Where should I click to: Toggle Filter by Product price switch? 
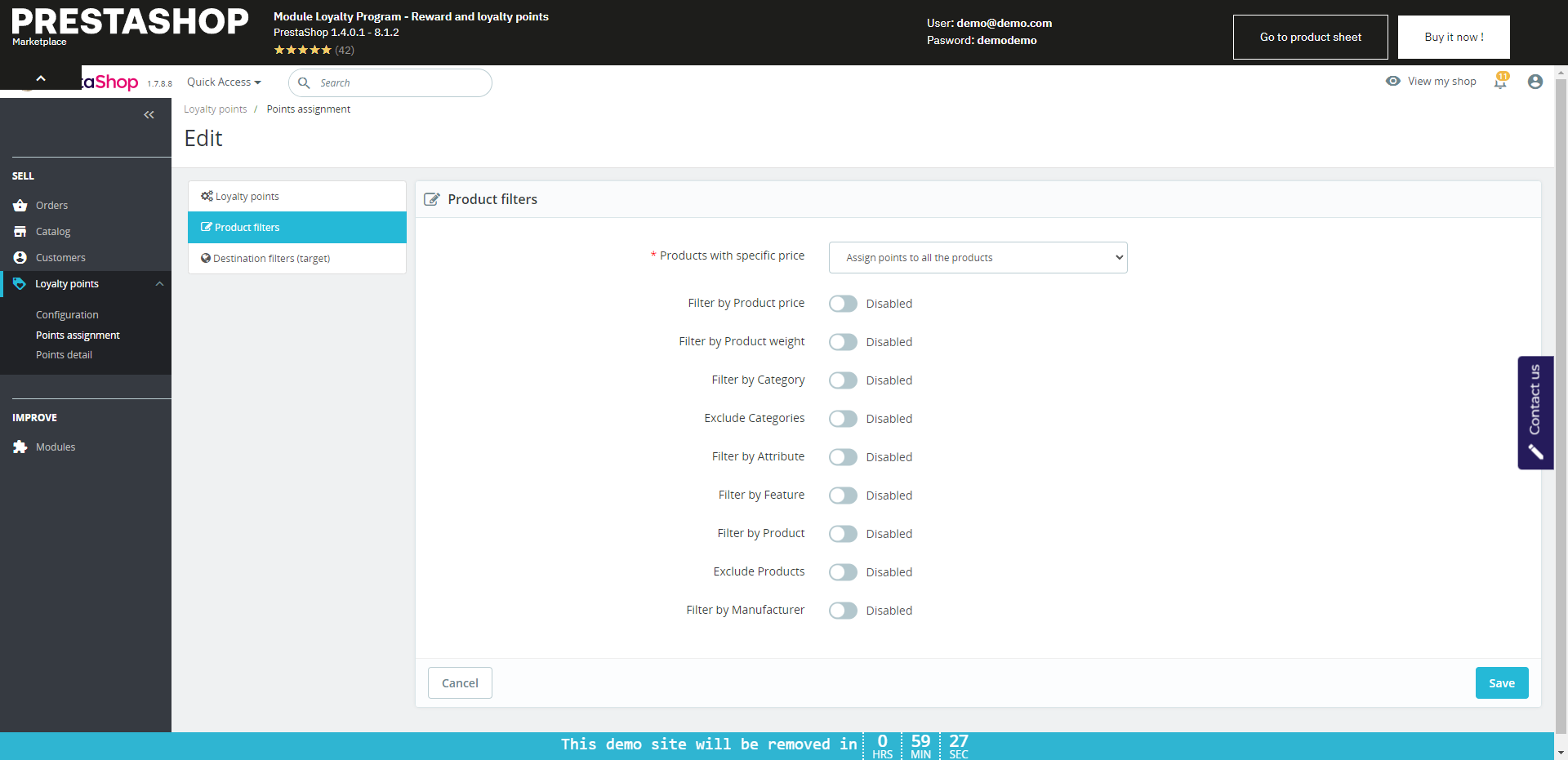click(x=843, y=304)
